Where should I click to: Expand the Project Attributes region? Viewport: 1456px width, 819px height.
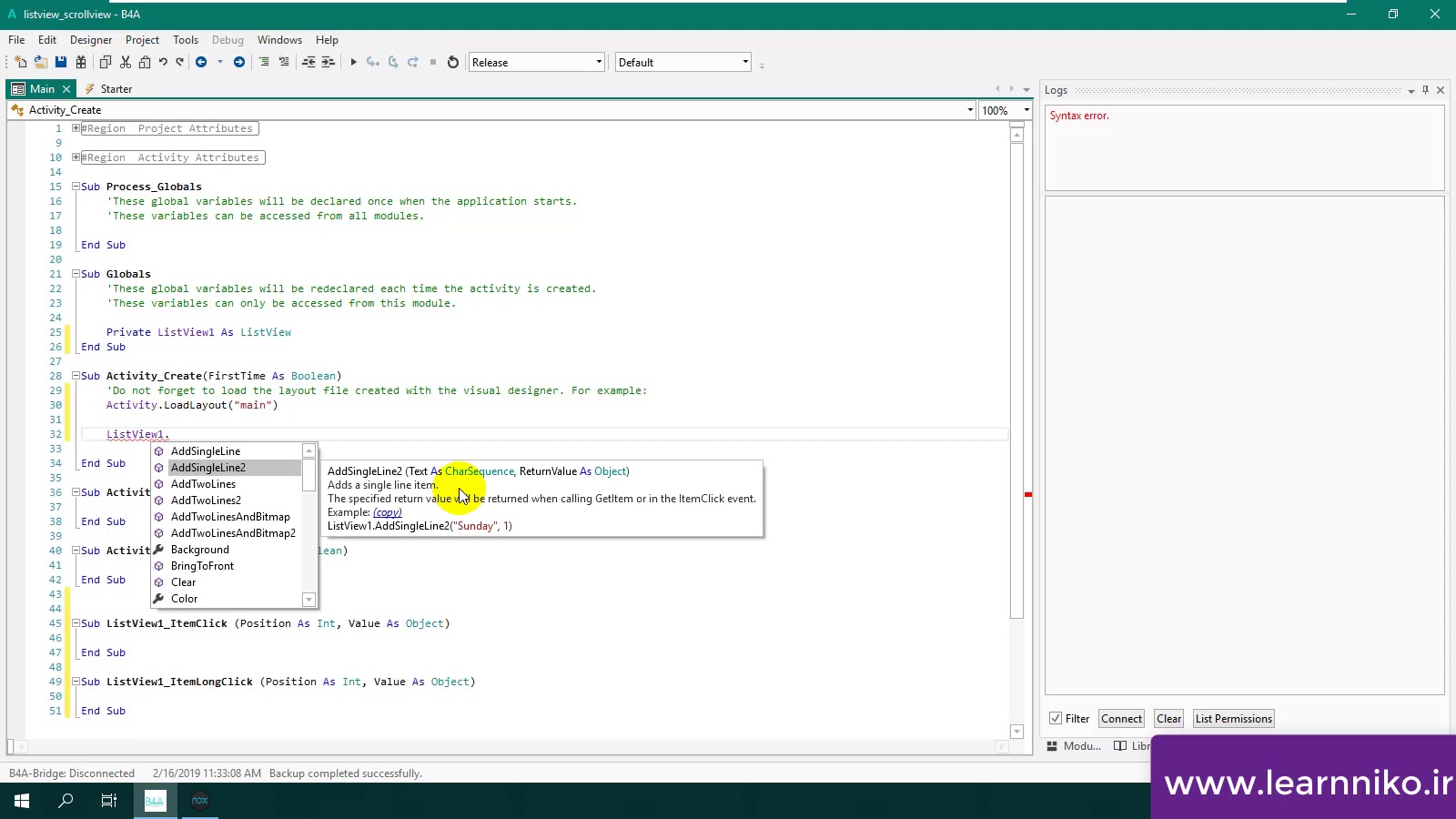(76, 128)
